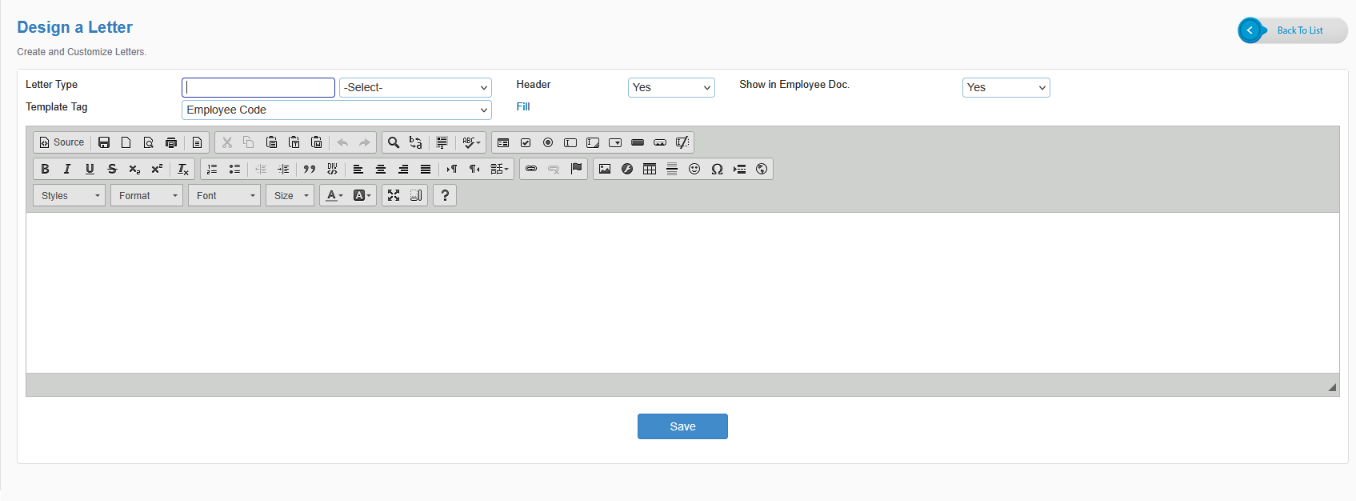Viewport: 1356px width, 501px height.
Task: Open the Font dropdown
Action: point(224,195)
